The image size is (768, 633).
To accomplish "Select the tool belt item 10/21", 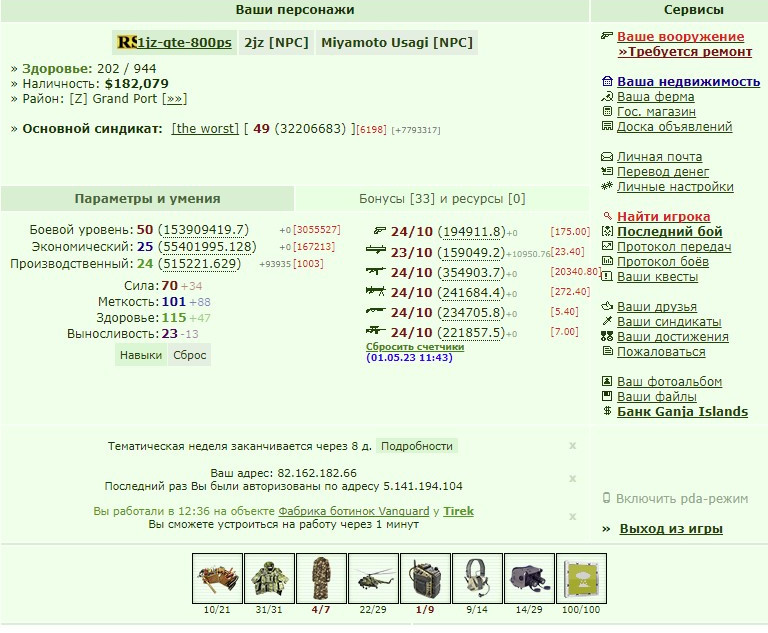I will tap(217, 578).
